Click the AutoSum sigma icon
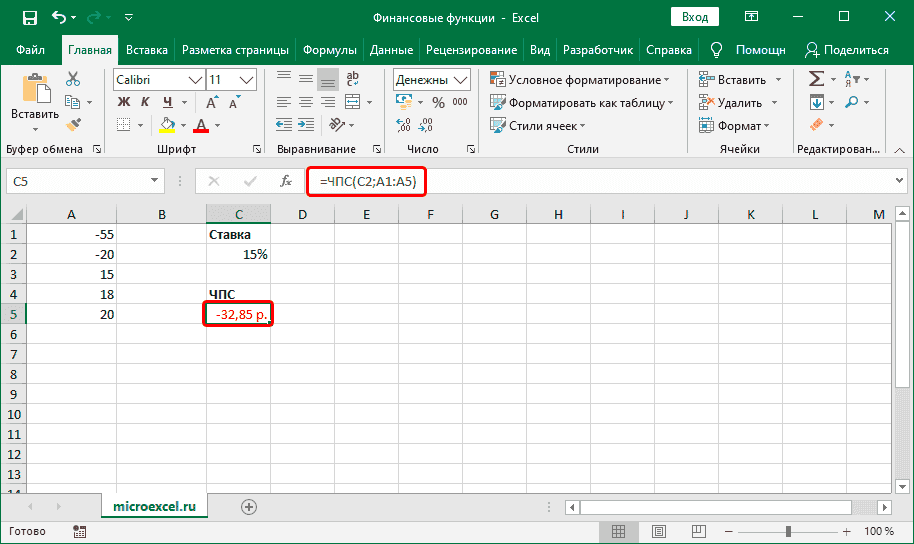The width and height of the screenshot is (914, 544). (816, 79)
